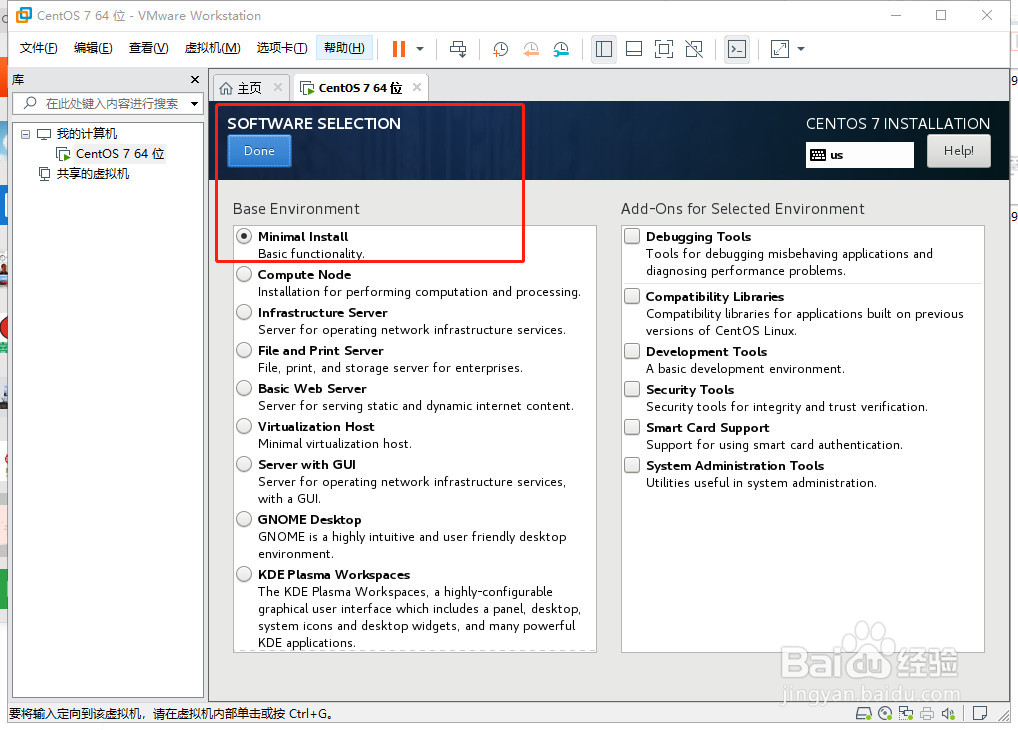Select the Infrastructure Server radio button
The height and width of the screenshot is (730, 1018).
(x=244, y=312)
